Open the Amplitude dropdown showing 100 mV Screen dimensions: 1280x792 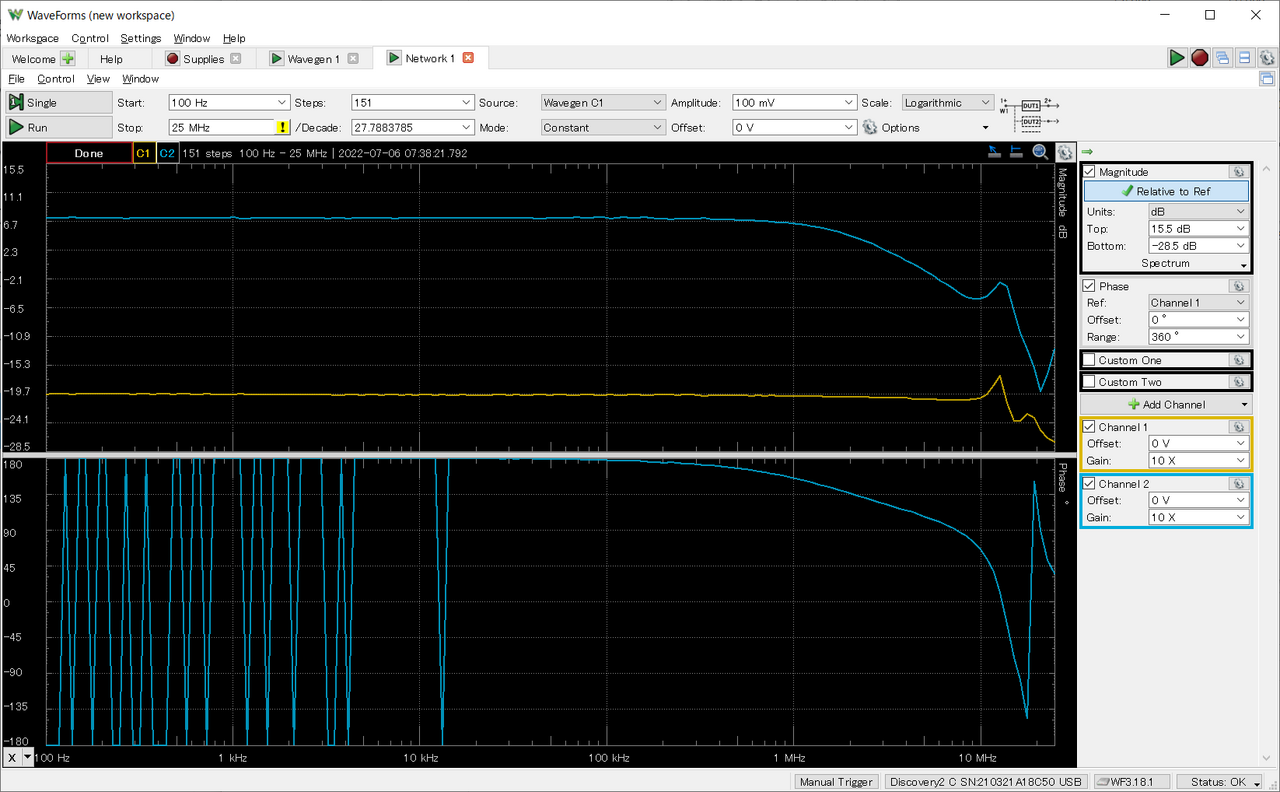coord(795,103)
